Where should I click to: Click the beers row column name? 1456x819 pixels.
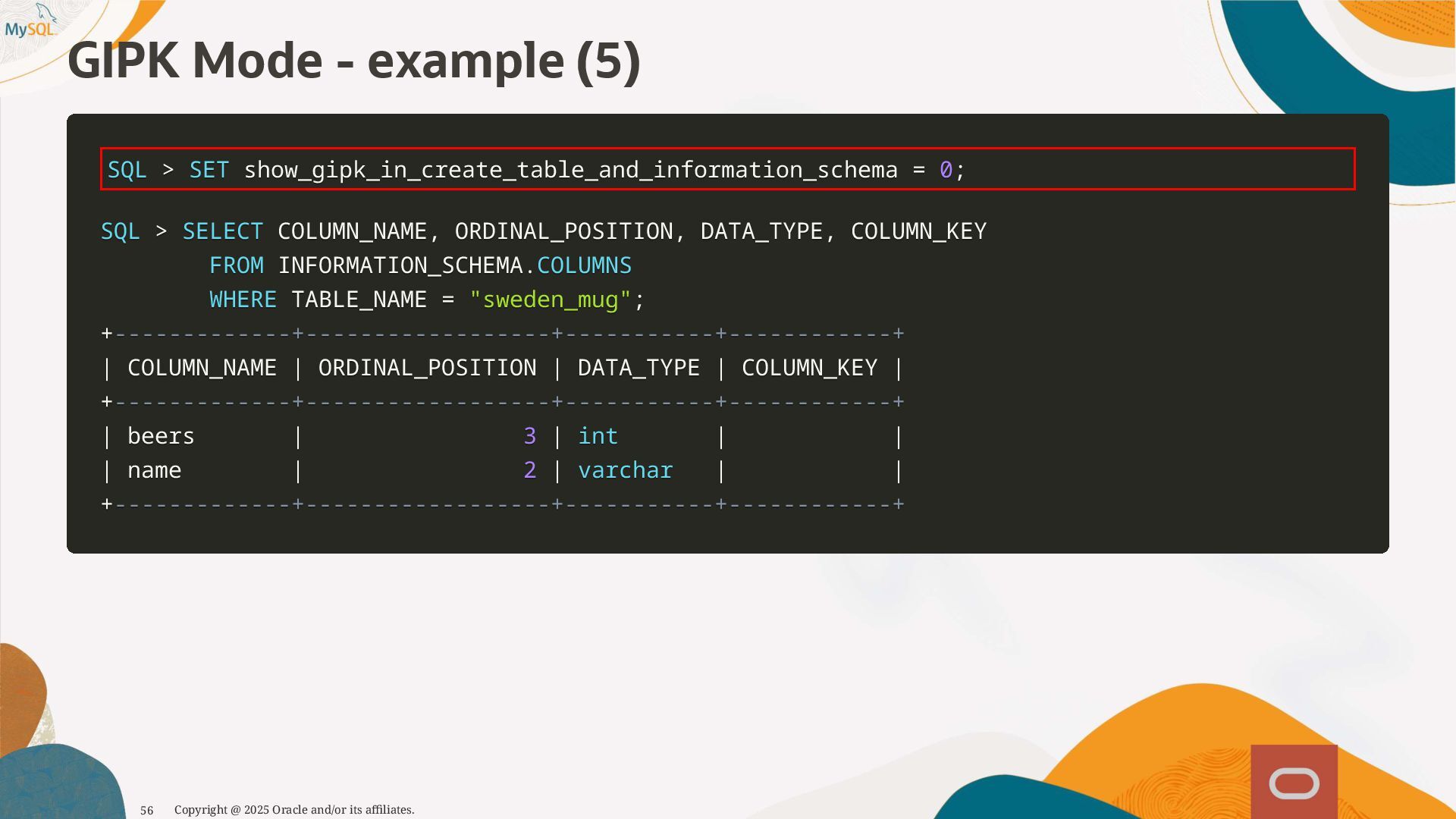pos(161,436)
